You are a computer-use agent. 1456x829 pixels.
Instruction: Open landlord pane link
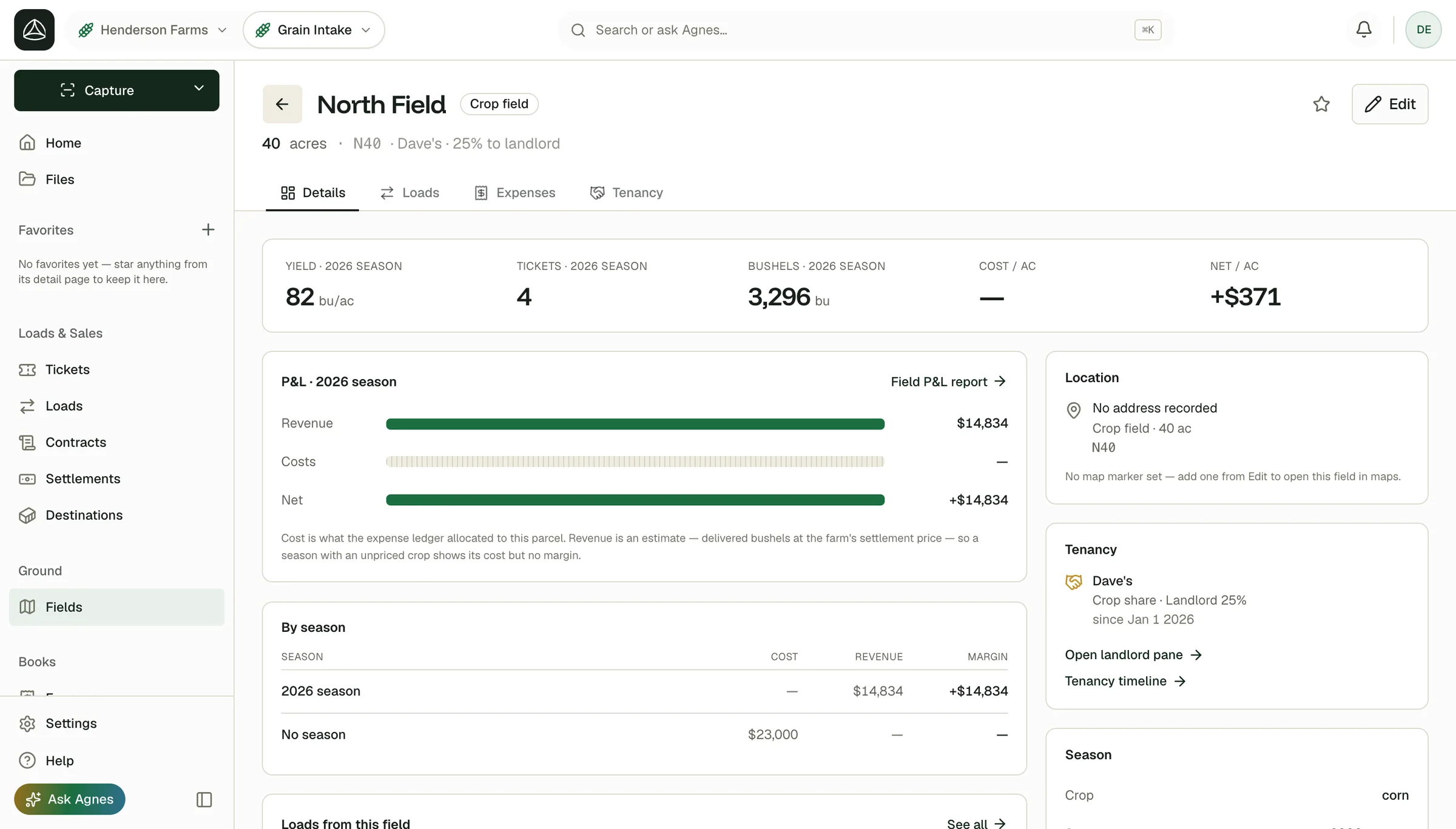click(1133, 655)
